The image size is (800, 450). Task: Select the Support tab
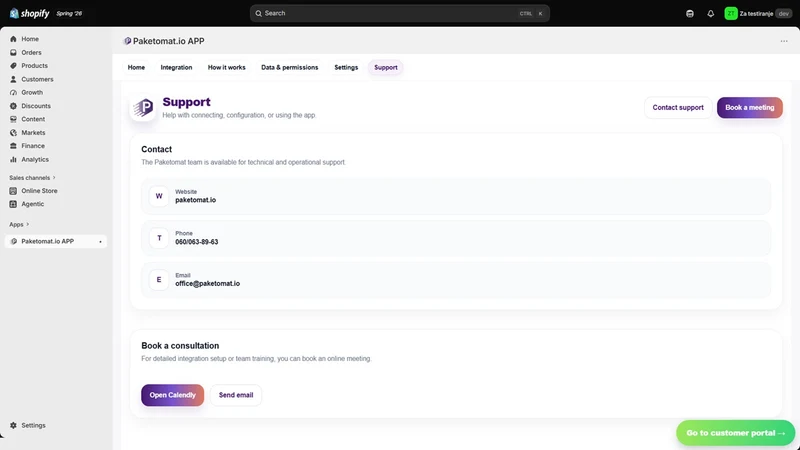click(x=385, y=67)
